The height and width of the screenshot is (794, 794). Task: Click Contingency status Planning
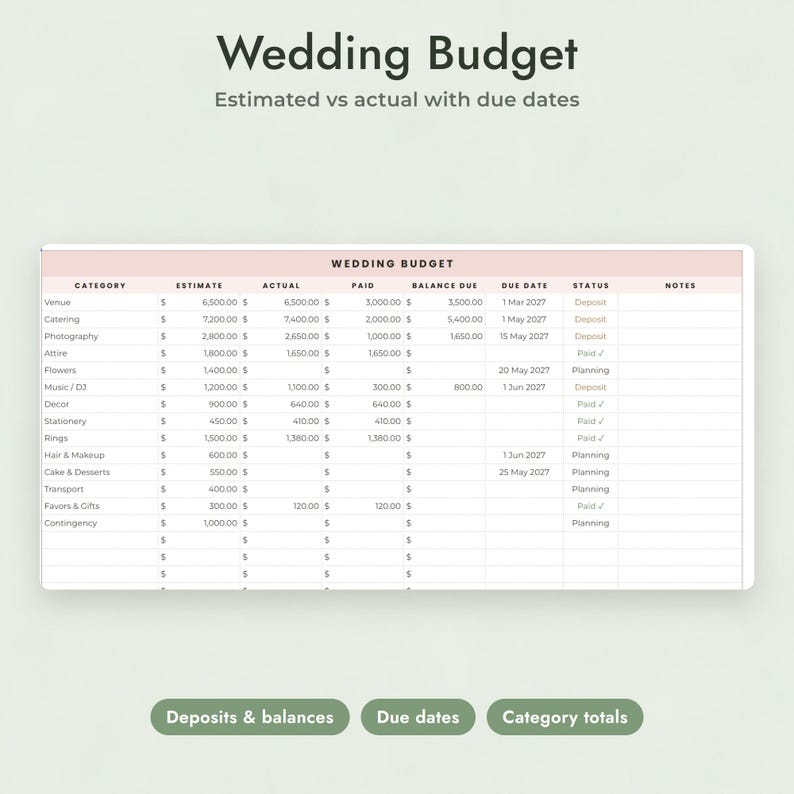point(590,523)
